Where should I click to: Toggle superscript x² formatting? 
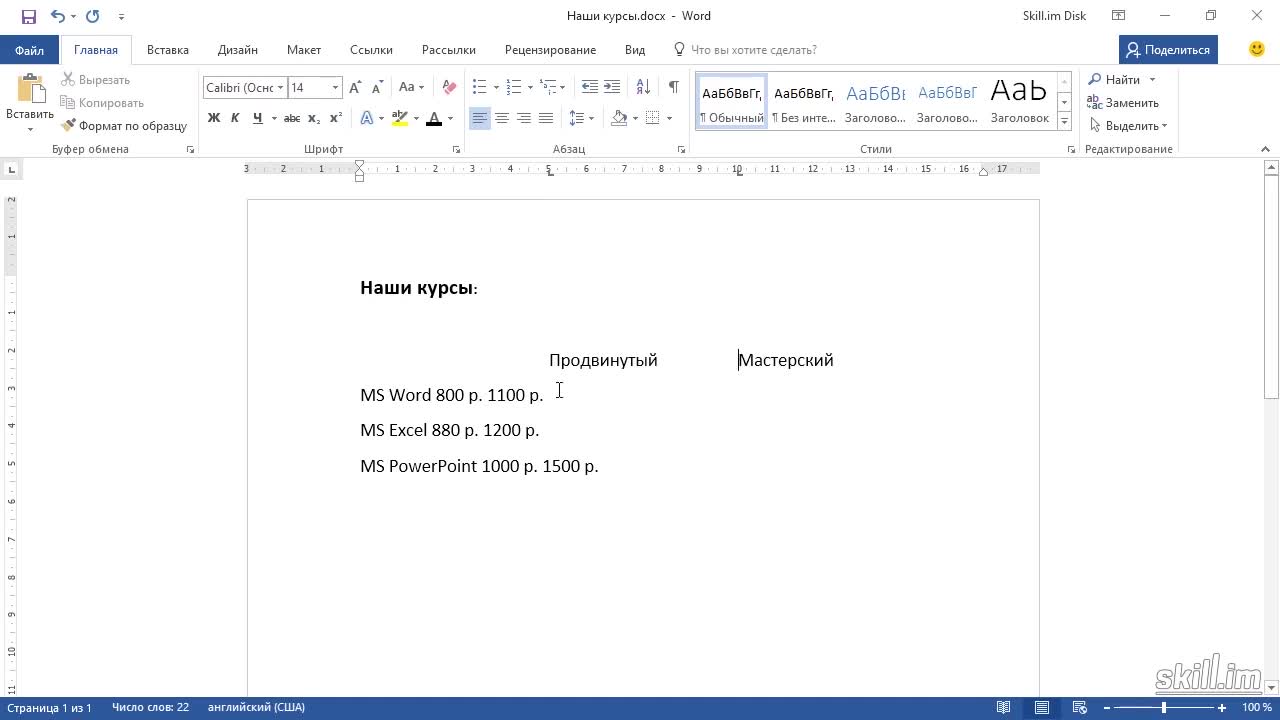336,118
